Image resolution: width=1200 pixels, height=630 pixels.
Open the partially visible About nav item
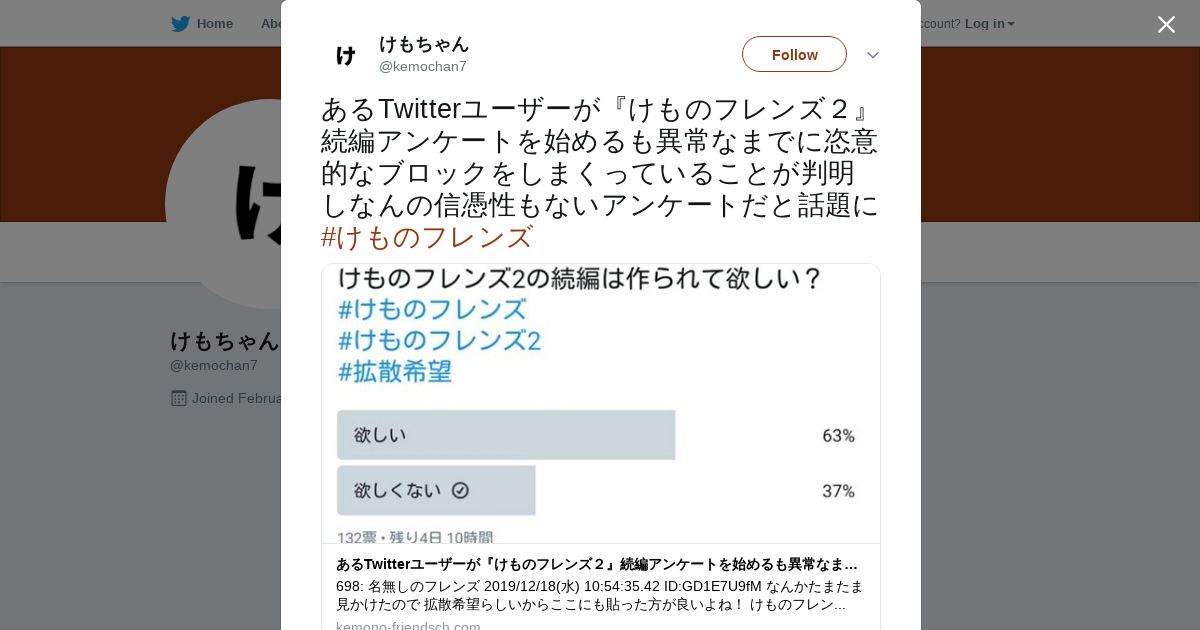point(271,24)
